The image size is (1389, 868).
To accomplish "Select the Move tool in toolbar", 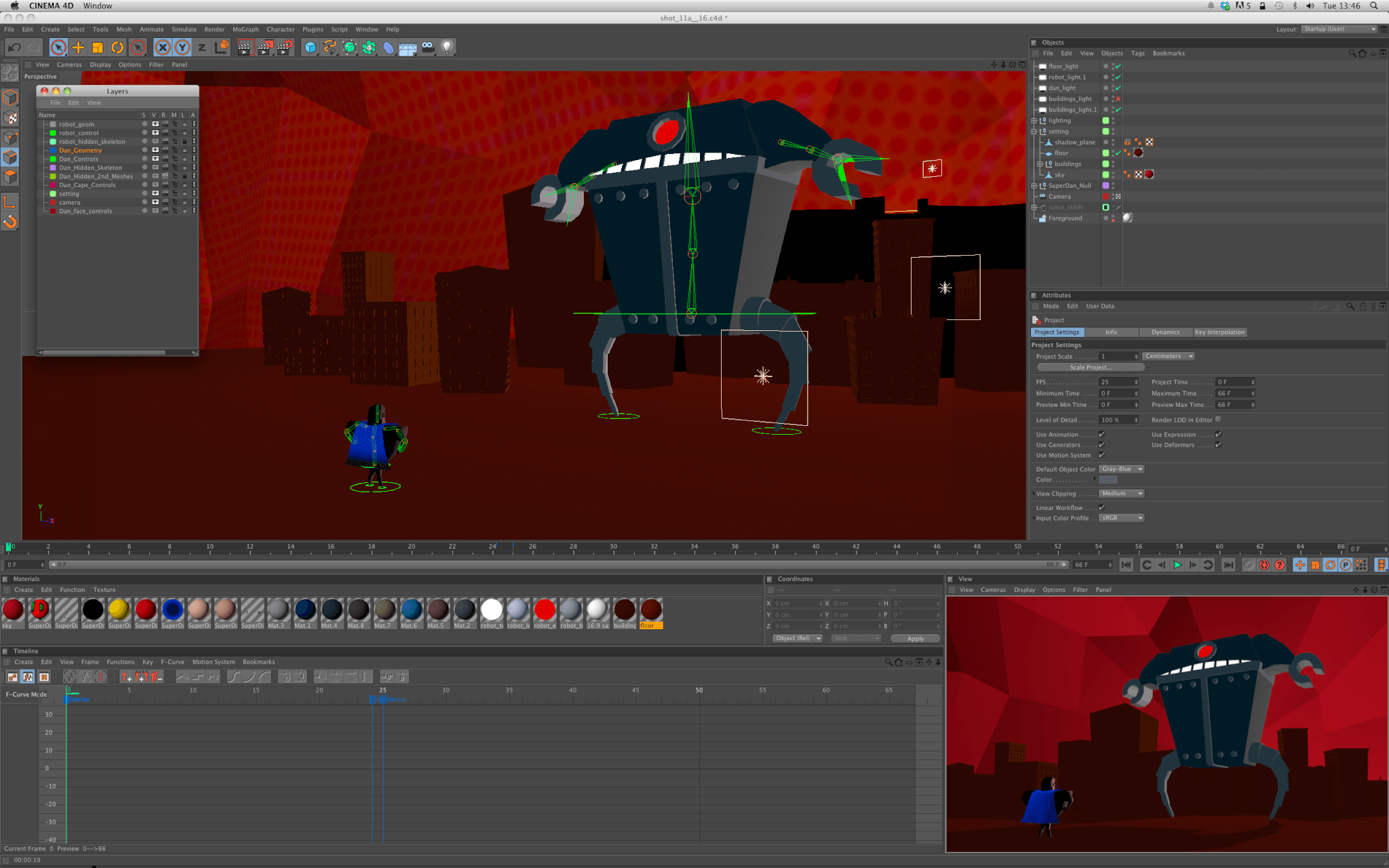I will tap(78, 47).
